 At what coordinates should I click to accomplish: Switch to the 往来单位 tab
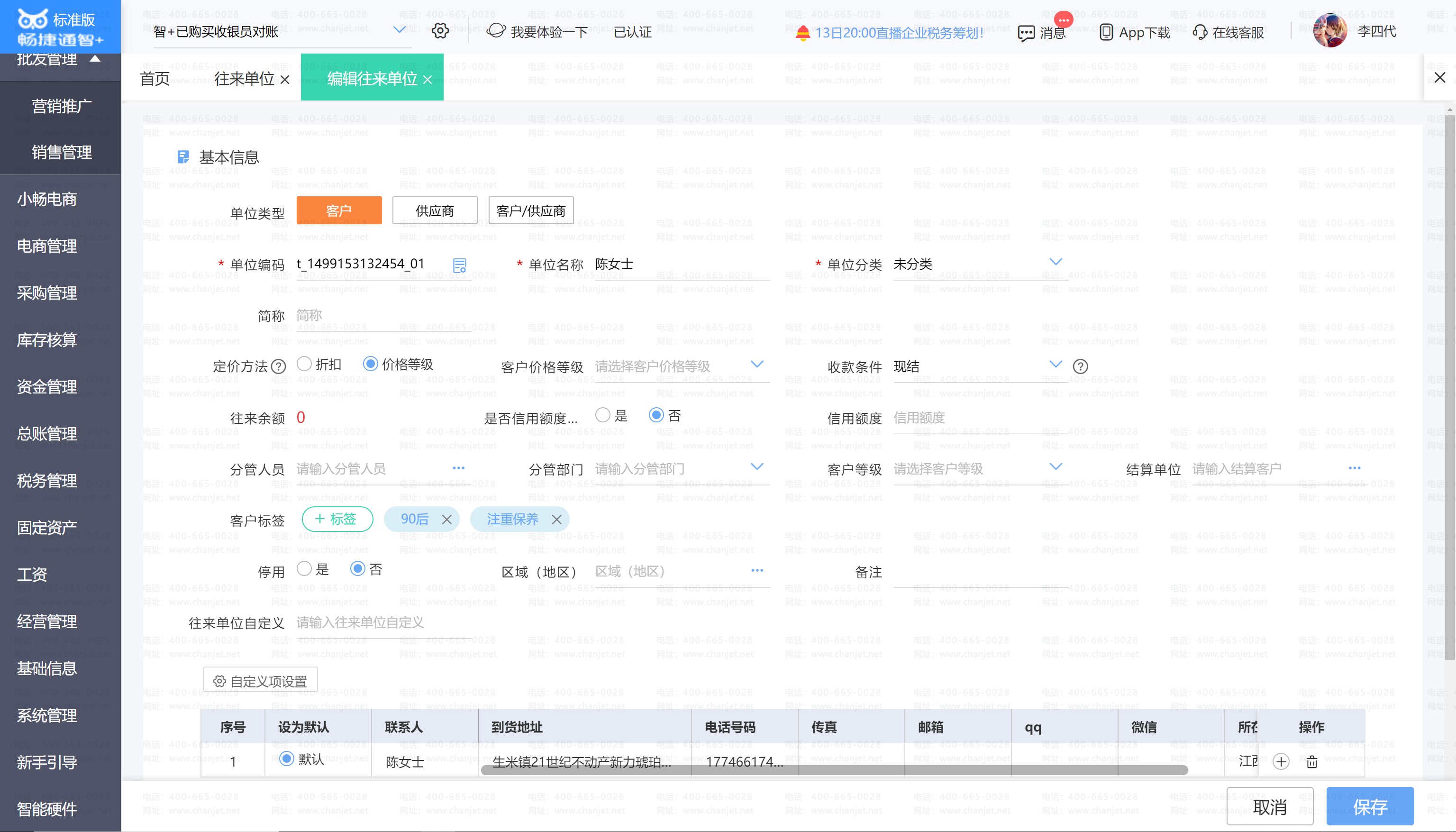245,78
